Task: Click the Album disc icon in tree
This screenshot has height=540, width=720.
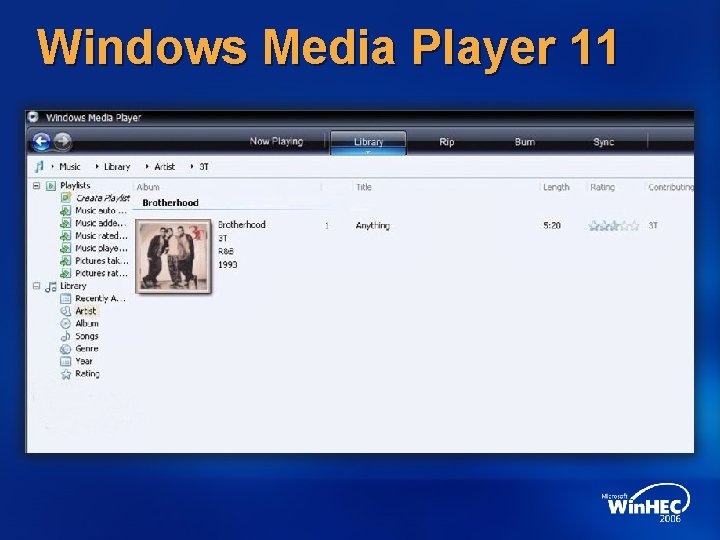Action: [66, 323]
